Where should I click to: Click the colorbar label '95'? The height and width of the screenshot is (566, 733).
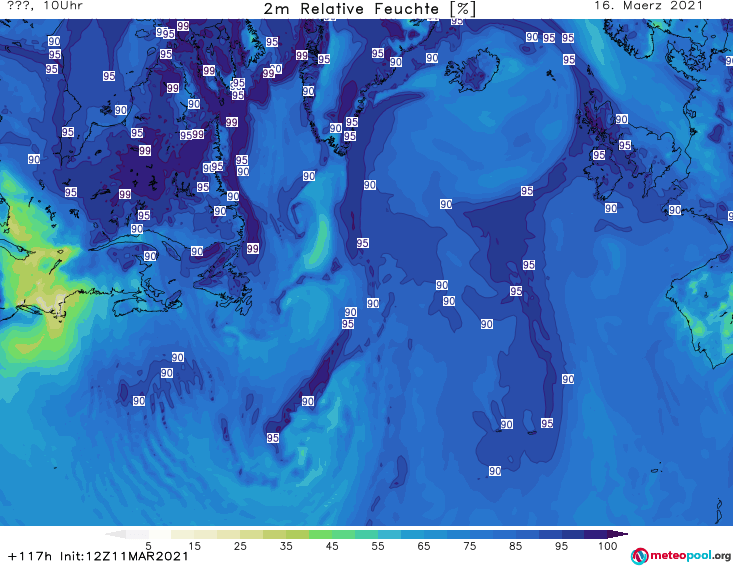click(561, 546)
